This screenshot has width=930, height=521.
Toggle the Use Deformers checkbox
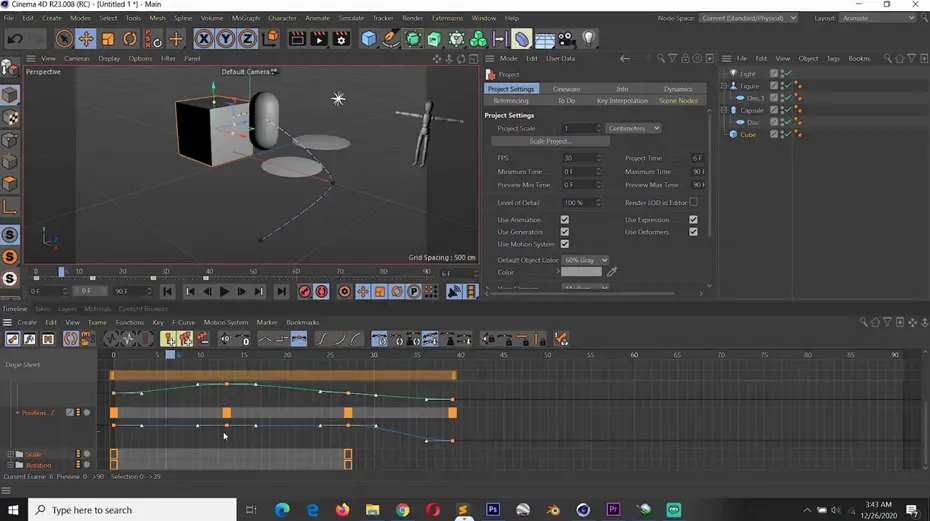click(693, 232)
